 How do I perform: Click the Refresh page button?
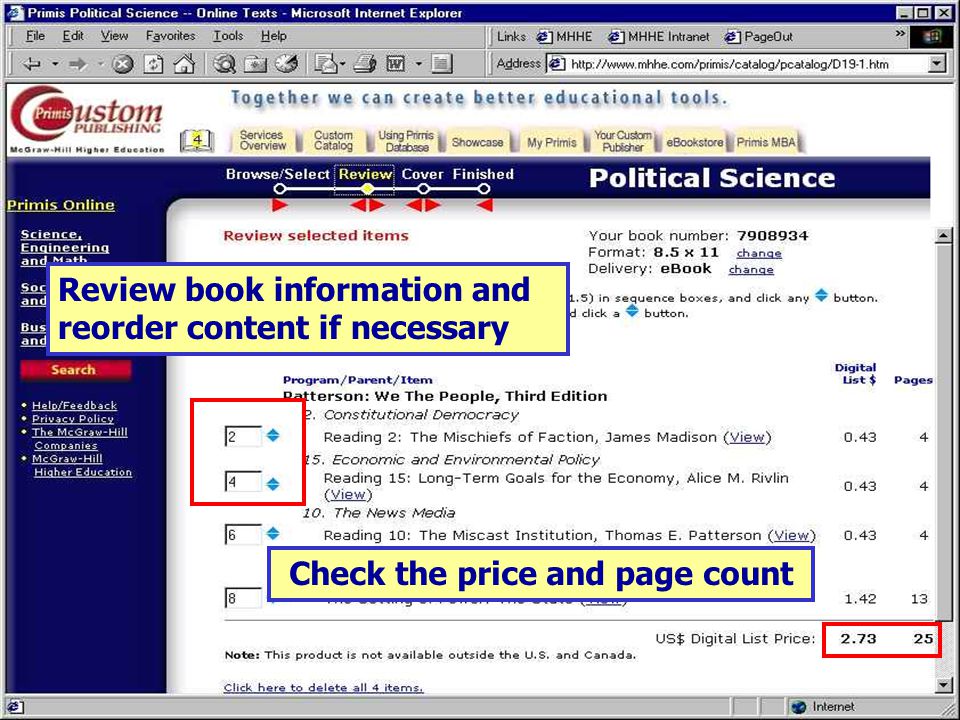(x=153, y=64)
